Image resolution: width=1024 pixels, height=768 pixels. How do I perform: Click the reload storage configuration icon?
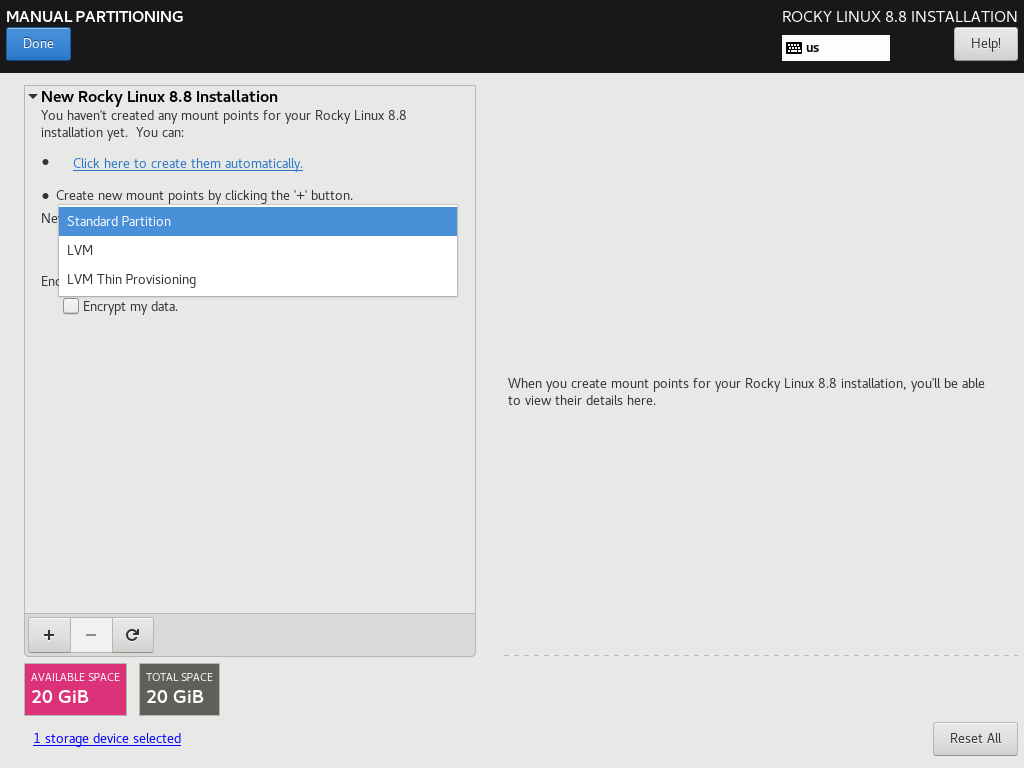pos(132,634)
